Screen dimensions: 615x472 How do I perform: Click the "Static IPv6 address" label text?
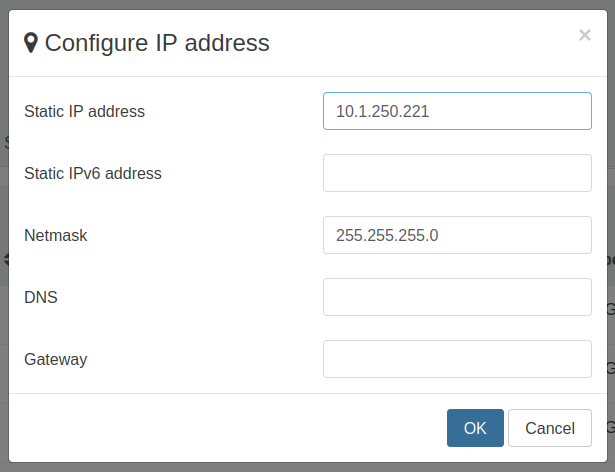93,173
